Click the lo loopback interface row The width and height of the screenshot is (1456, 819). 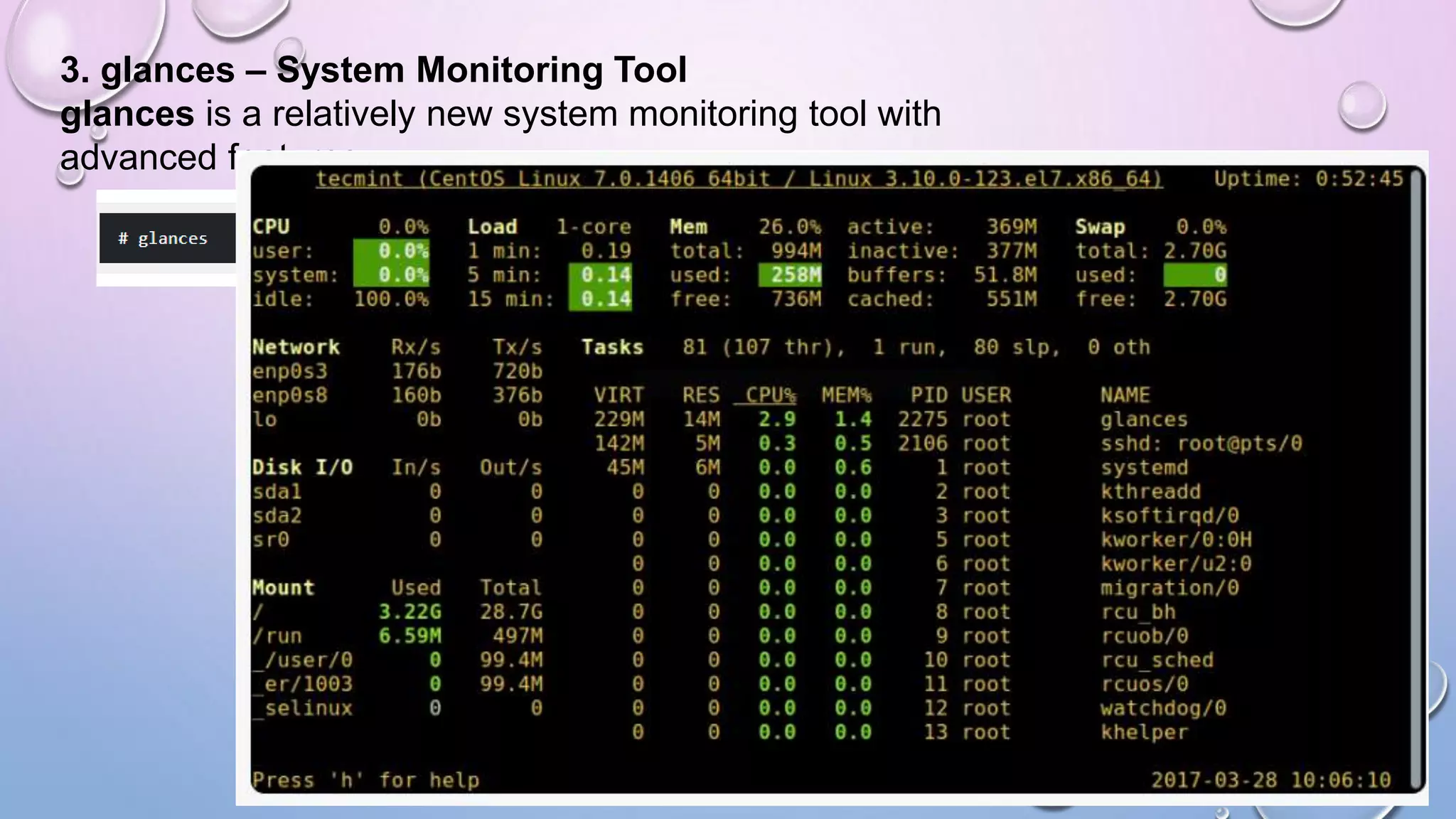click(x=397, y=419)
